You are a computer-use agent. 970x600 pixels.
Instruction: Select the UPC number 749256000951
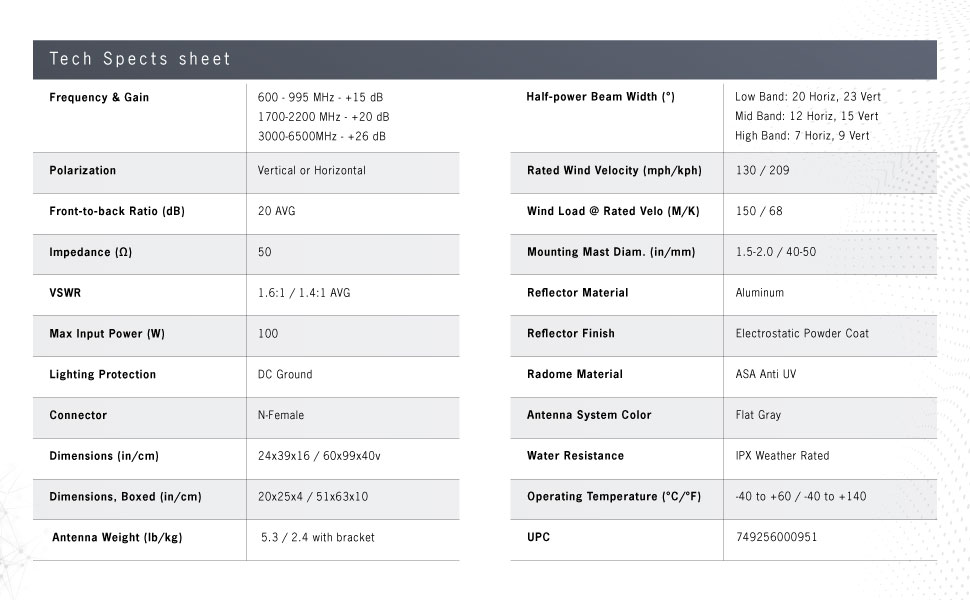tap(776, 538)
